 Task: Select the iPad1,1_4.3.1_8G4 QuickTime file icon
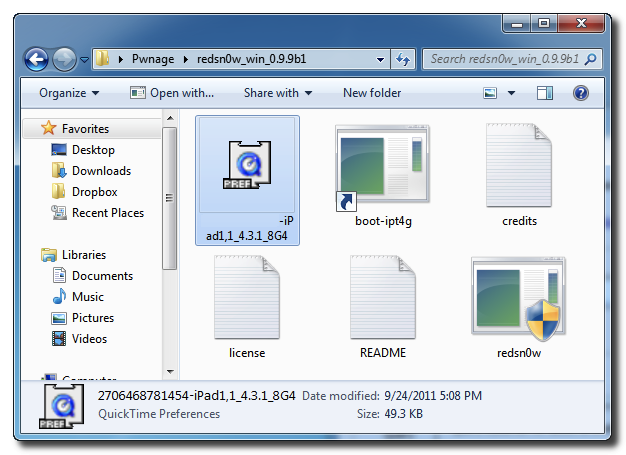click(247, 165)
